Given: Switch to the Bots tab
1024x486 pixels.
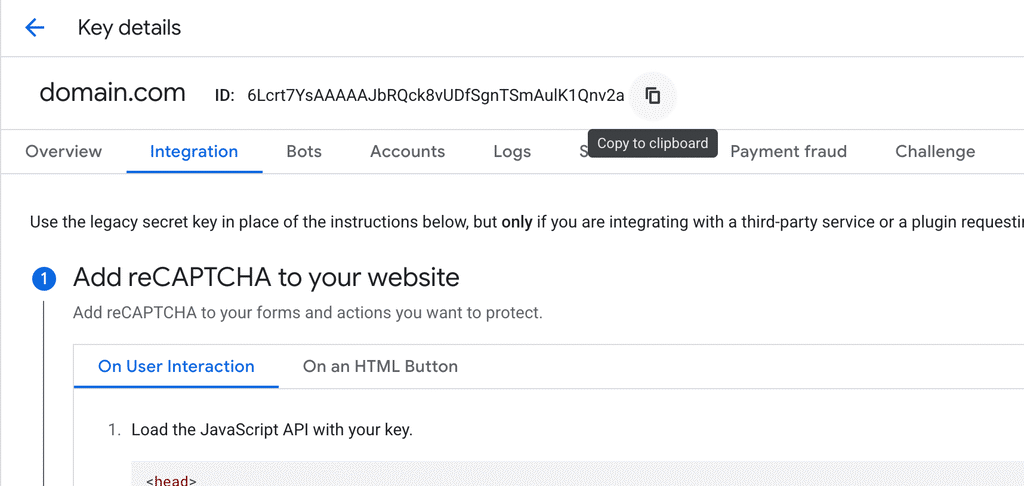Looking at the screenshot, I should (304, 152).
